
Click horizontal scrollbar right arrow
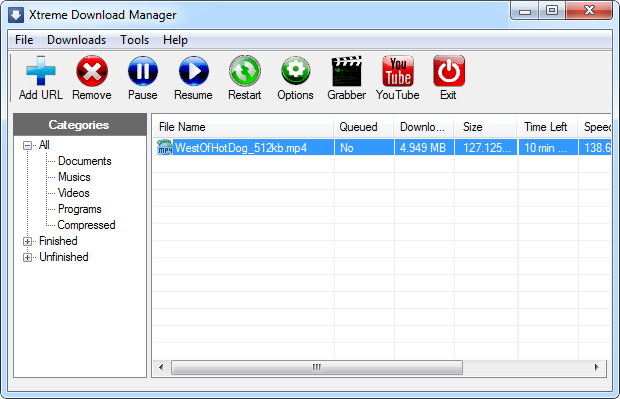click(x=597, y=367)
